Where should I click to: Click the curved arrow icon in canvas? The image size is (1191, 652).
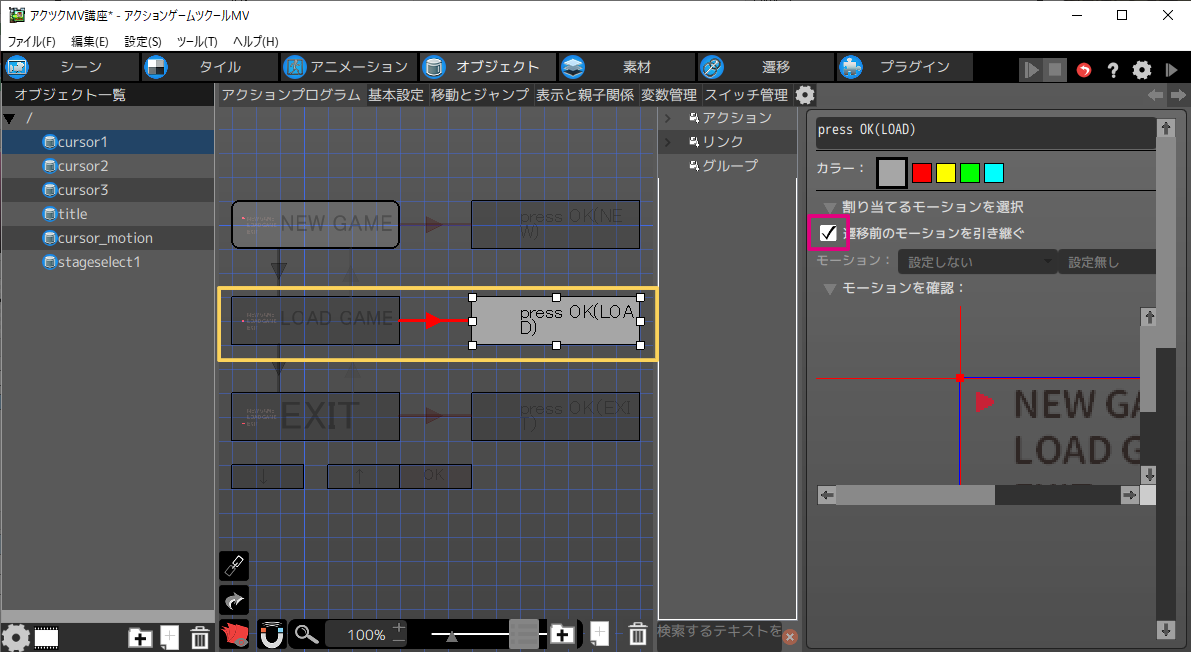tap(234, 600)
